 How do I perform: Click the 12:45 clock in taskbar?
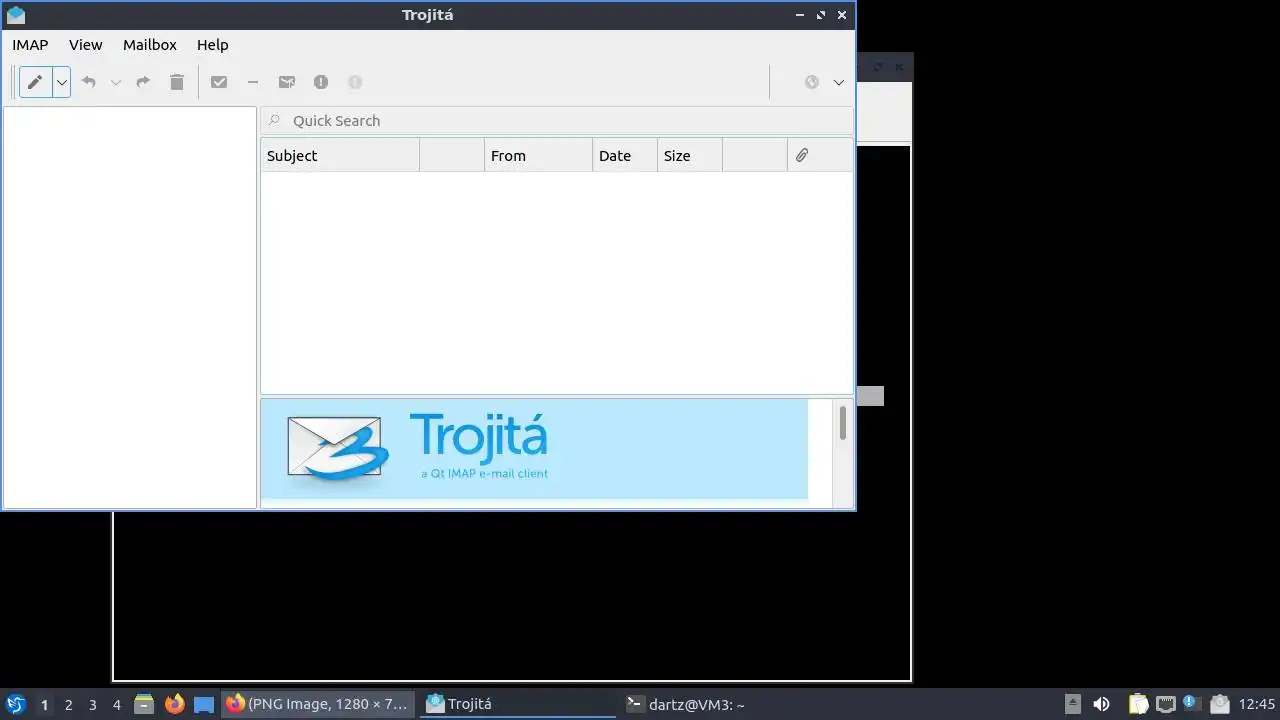point(1257,704)
